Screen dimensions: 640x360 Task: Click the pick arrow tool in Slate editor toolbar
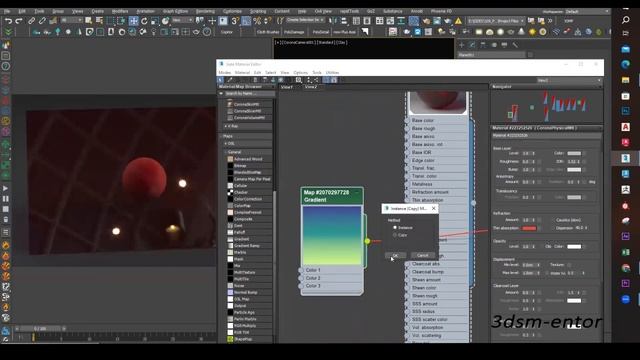coord(220,80)
